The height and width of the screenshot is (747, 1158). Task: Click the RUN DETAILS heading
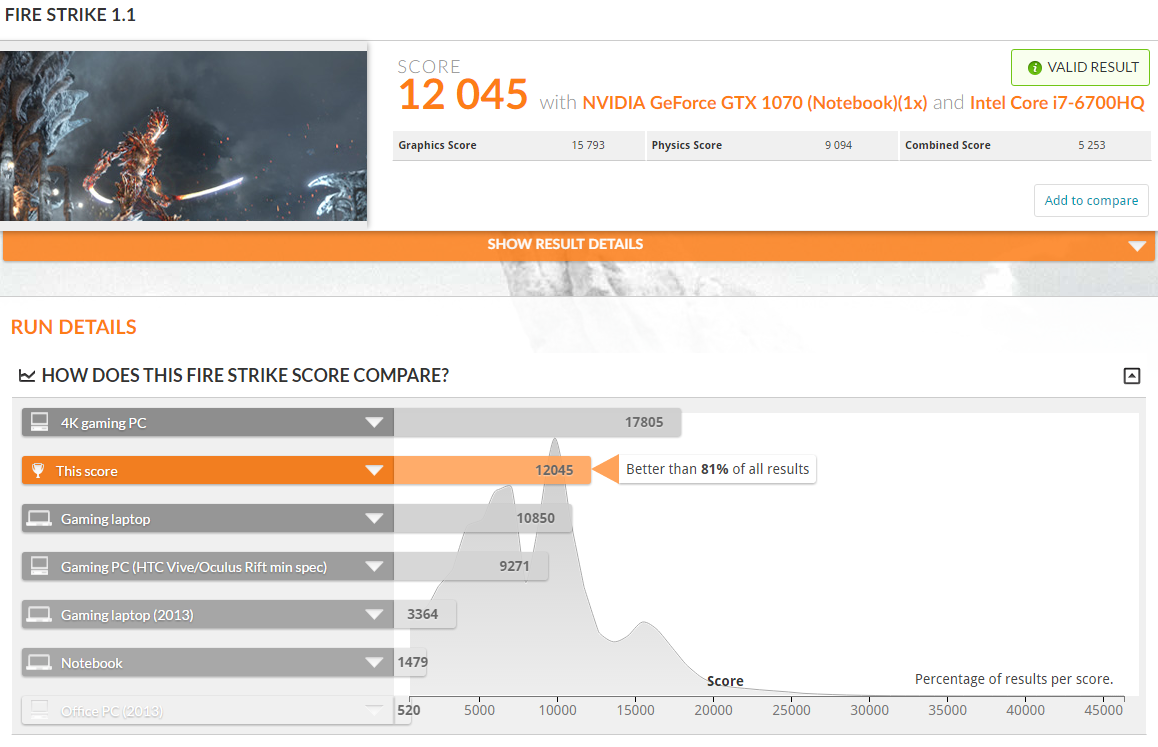point(74,327)
